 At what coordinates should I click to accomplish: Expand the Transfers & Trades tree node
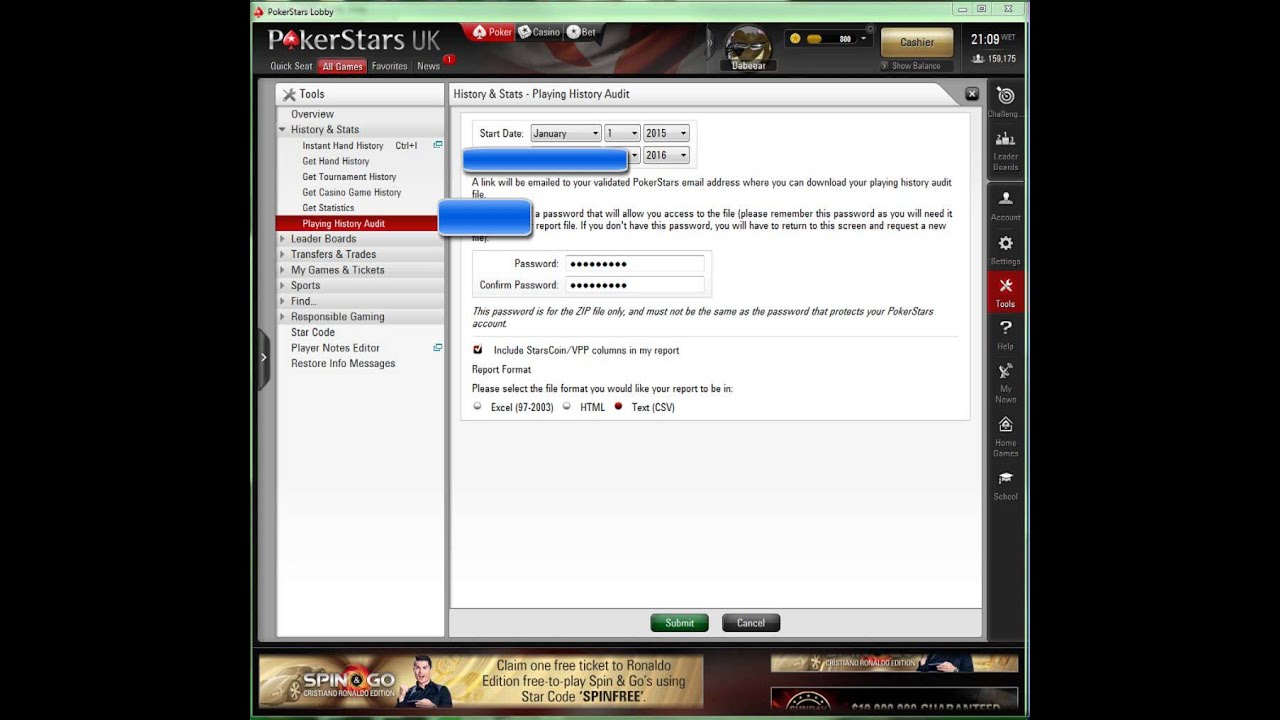point(282,254)
